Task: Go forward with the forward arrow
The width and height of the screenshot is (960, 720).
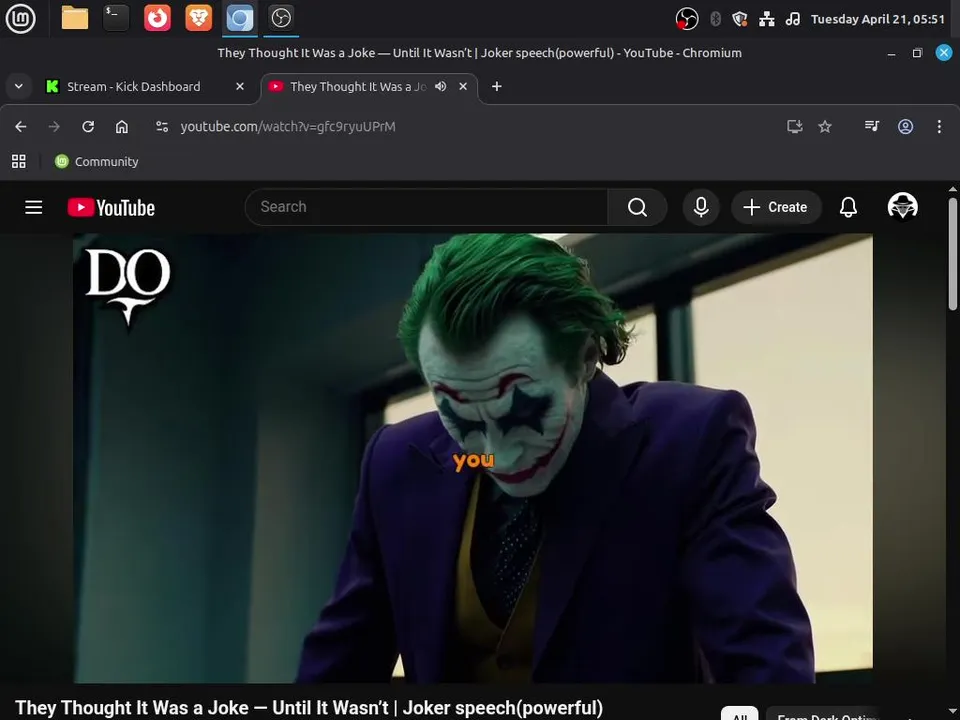Action: click(54, 126)
